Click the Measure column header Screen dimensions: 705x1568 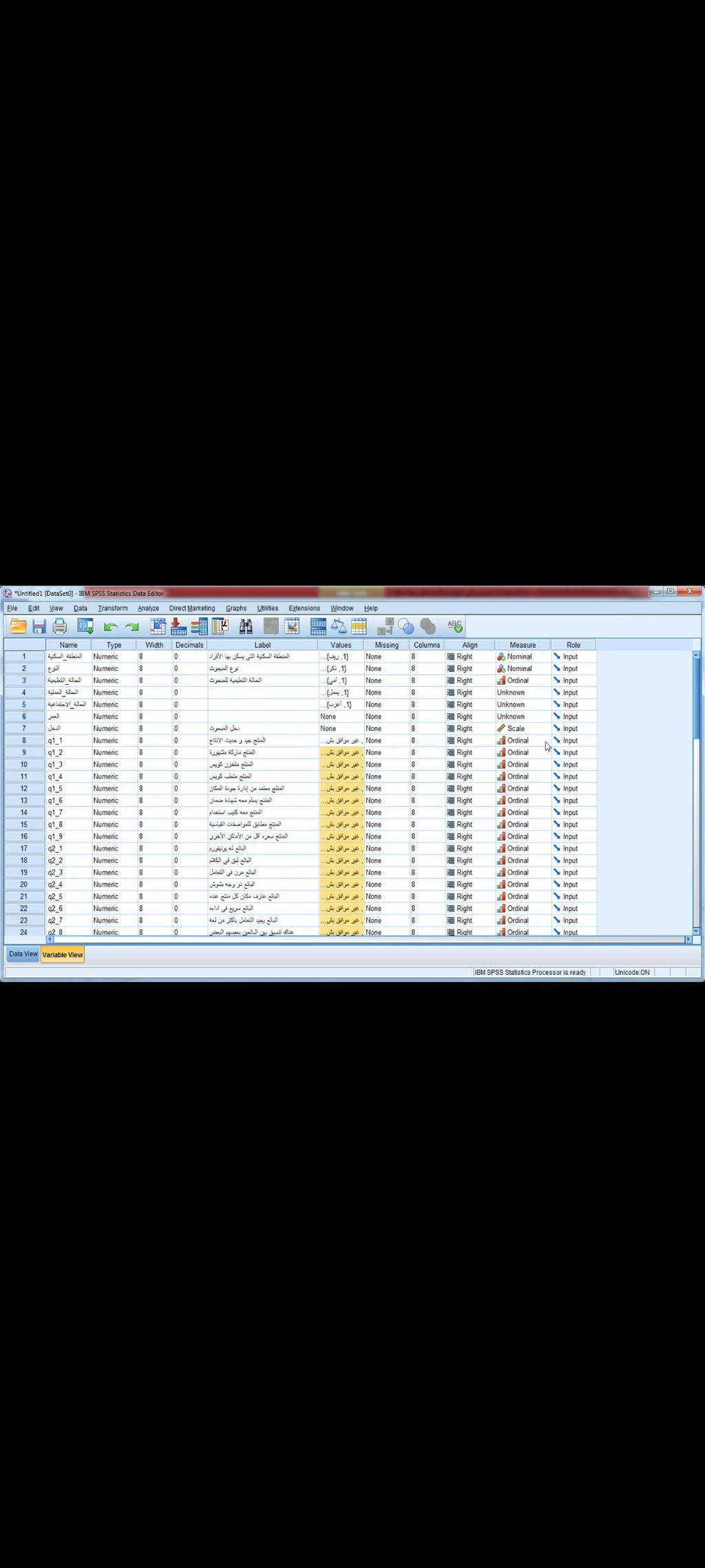tap(523, 645)
